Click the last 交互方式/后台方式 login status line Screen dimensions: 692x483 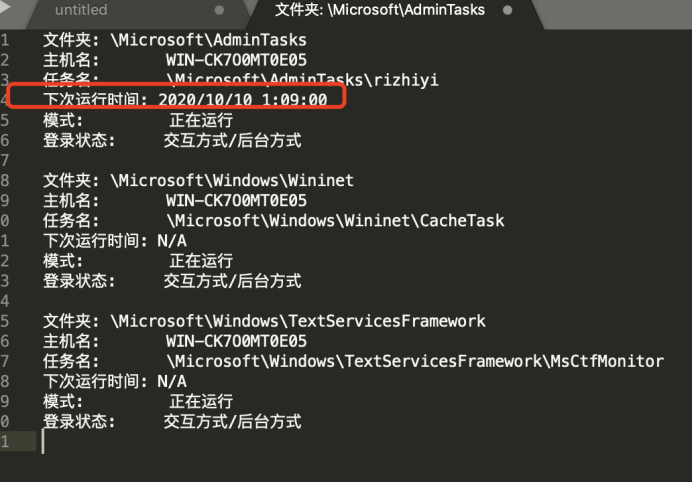233,421
